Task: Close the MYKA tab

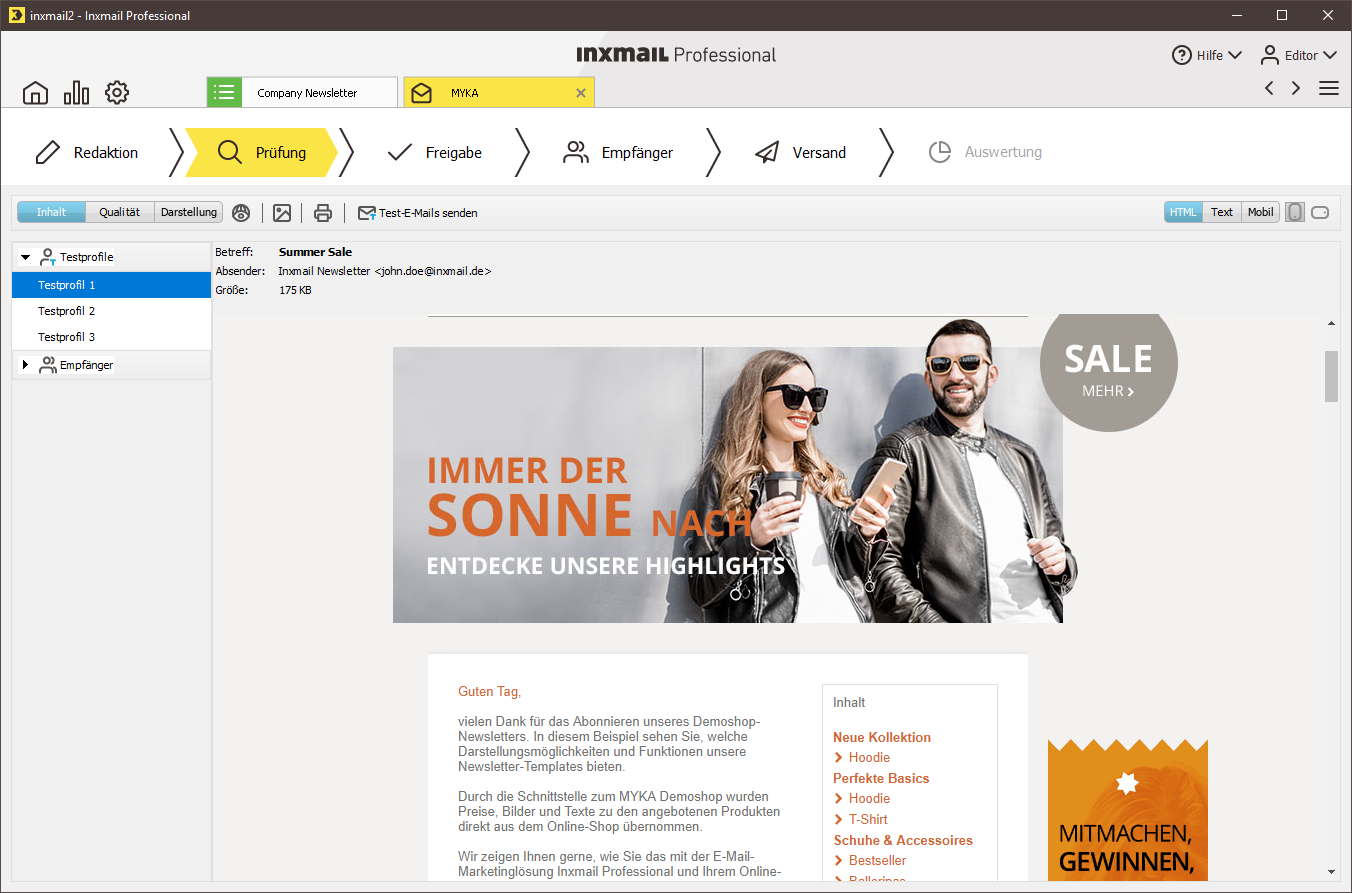Action: pyautogui.click(x=581, y=93)
